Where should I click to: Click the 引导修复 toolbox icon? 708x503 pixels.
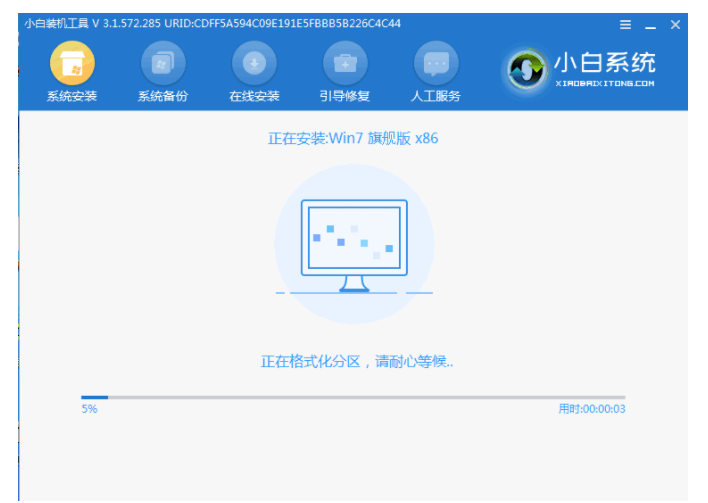coord(344,64)
